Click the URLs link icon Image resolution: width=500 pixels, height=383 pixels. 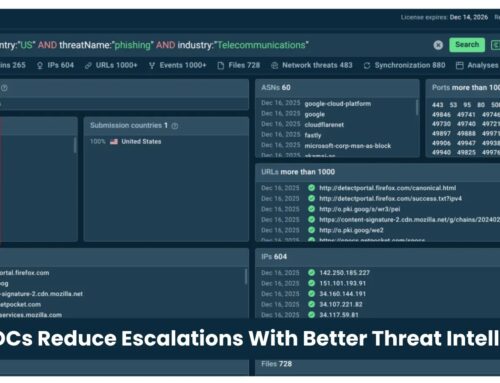point(88,66)
